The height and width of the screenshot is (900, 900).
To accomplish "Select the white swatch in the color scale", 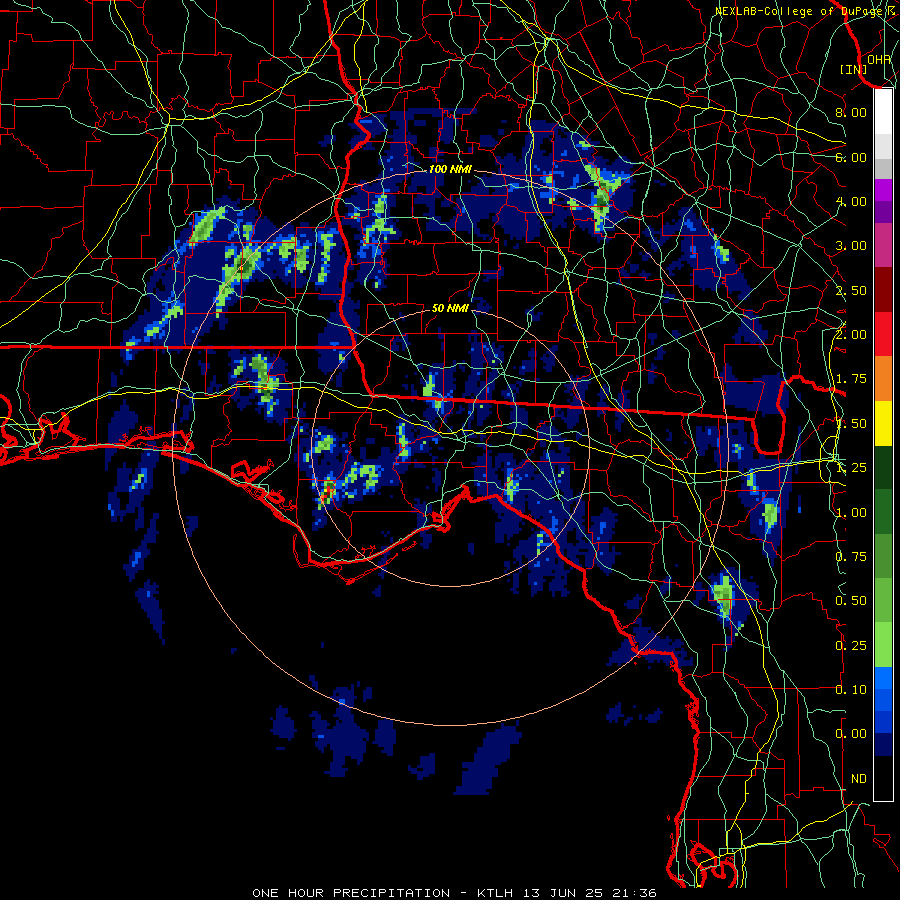I will coord(883,111).
